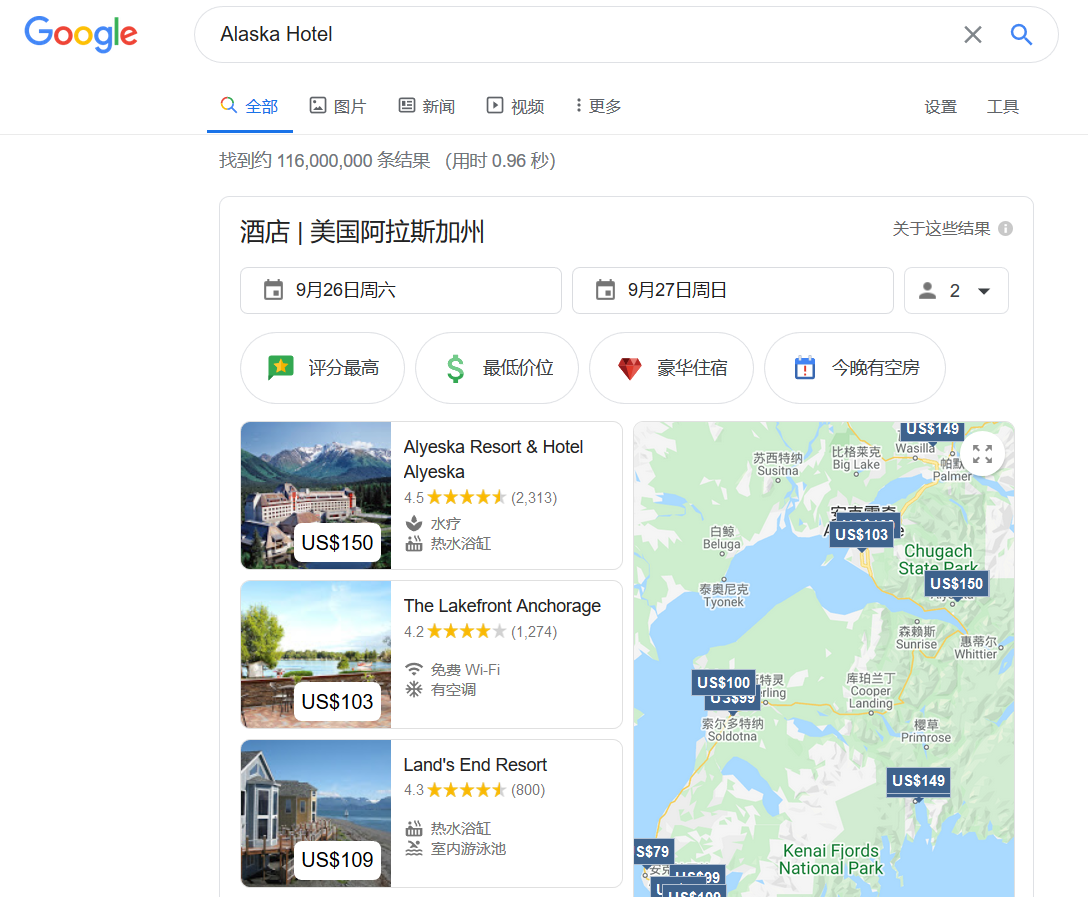Click the blue search magnifier icon

click(1020, 35)
